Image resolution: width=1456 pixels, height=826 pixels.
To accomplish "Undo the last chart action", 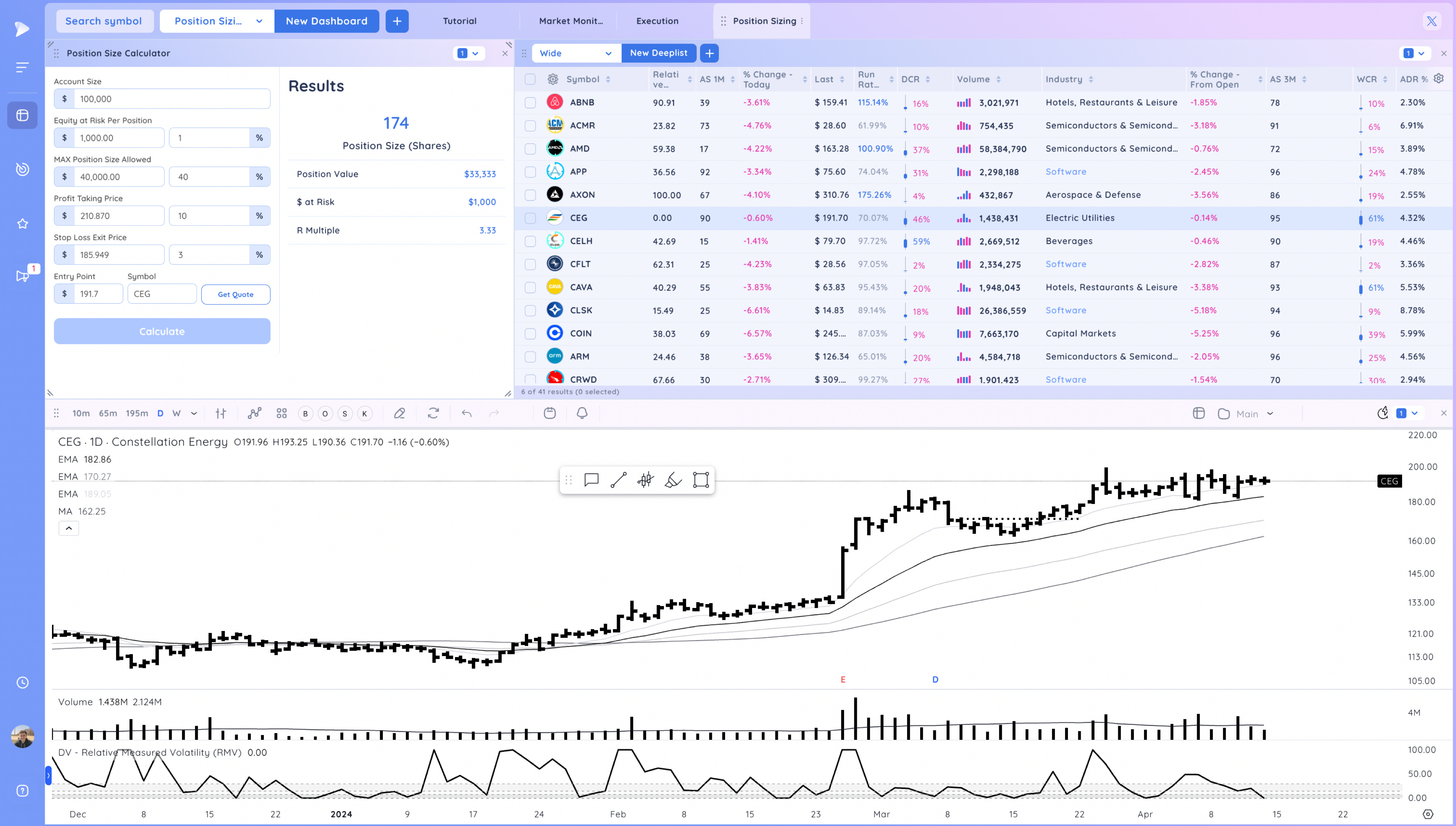I will [x=466, y=413].
